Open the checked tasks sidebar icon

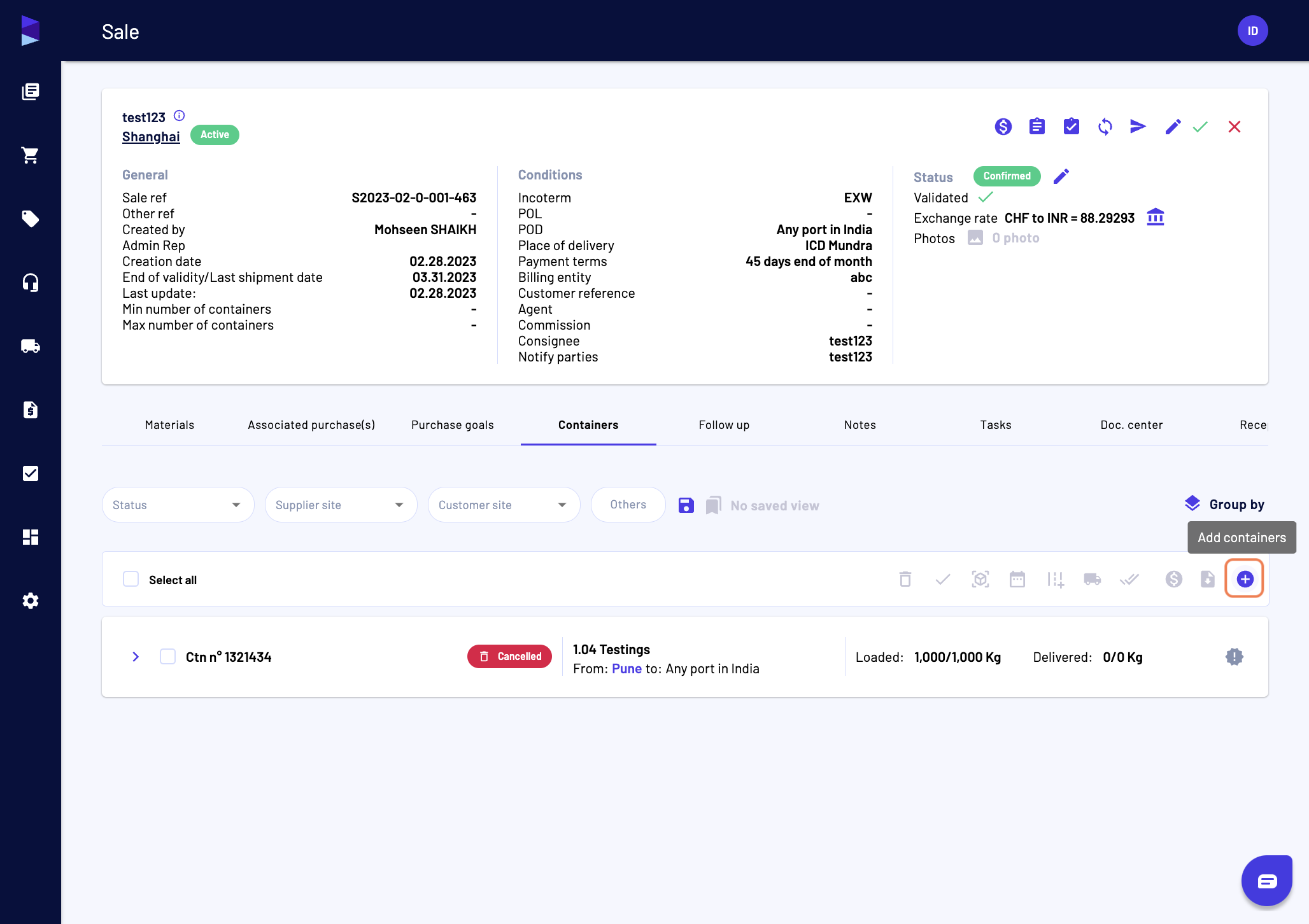pyautogui.click(x=30, y=473)
